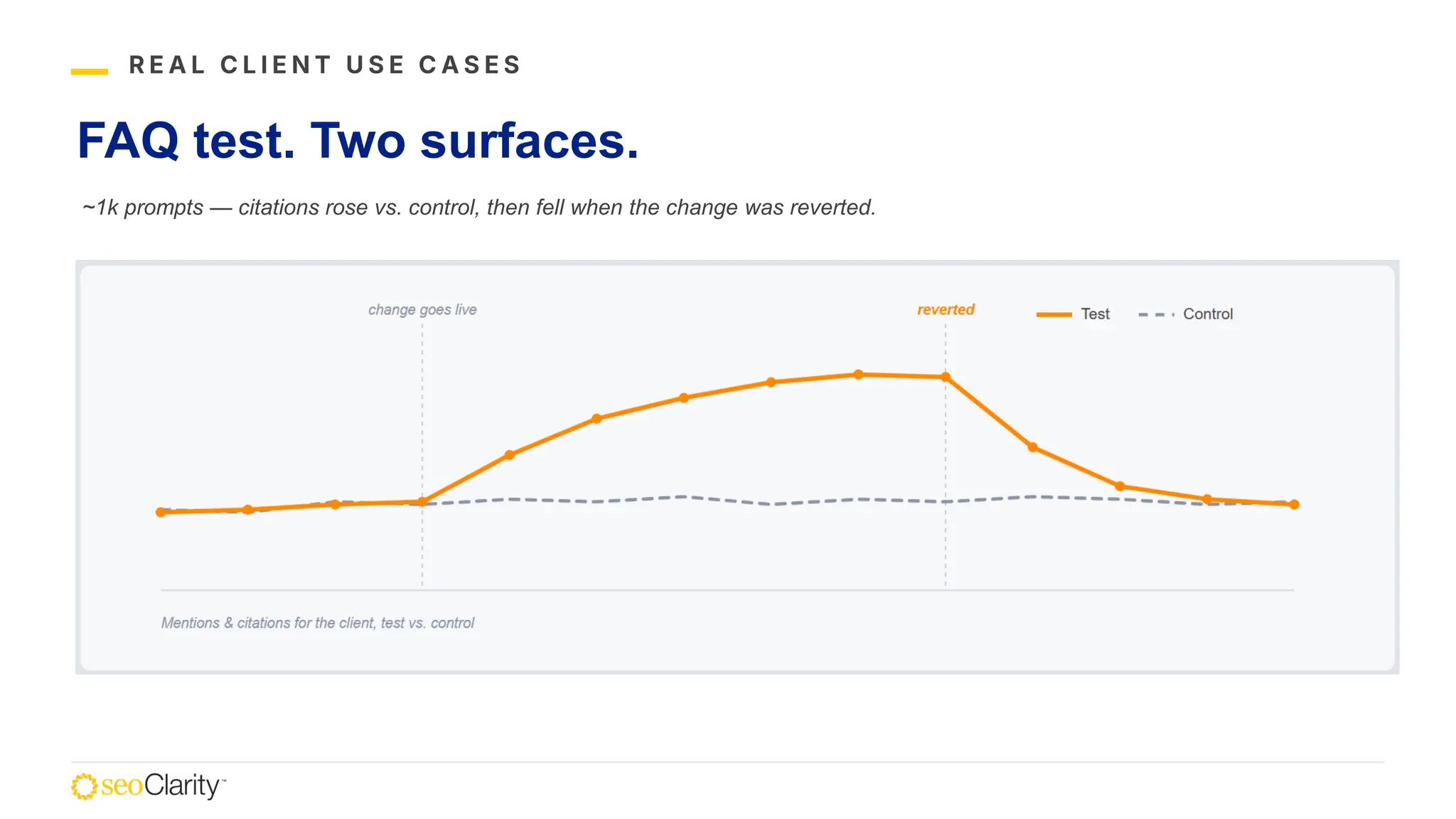Click the yellow accent bar beside header
The image size is (1456, 819).
point(90,72)
